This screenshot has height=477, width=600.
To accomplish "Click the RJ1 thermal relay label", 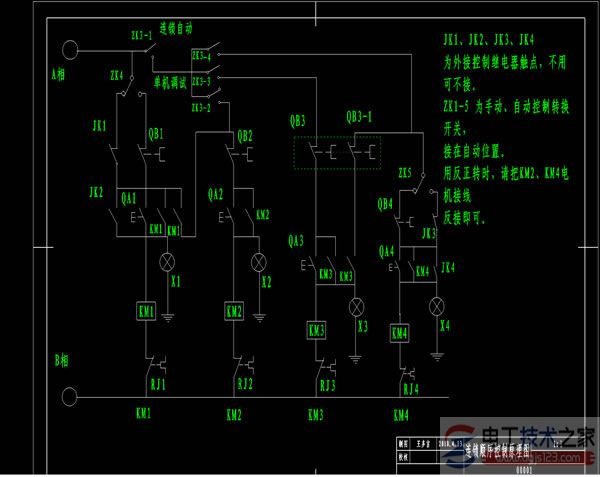I will [x=158, y=384].
